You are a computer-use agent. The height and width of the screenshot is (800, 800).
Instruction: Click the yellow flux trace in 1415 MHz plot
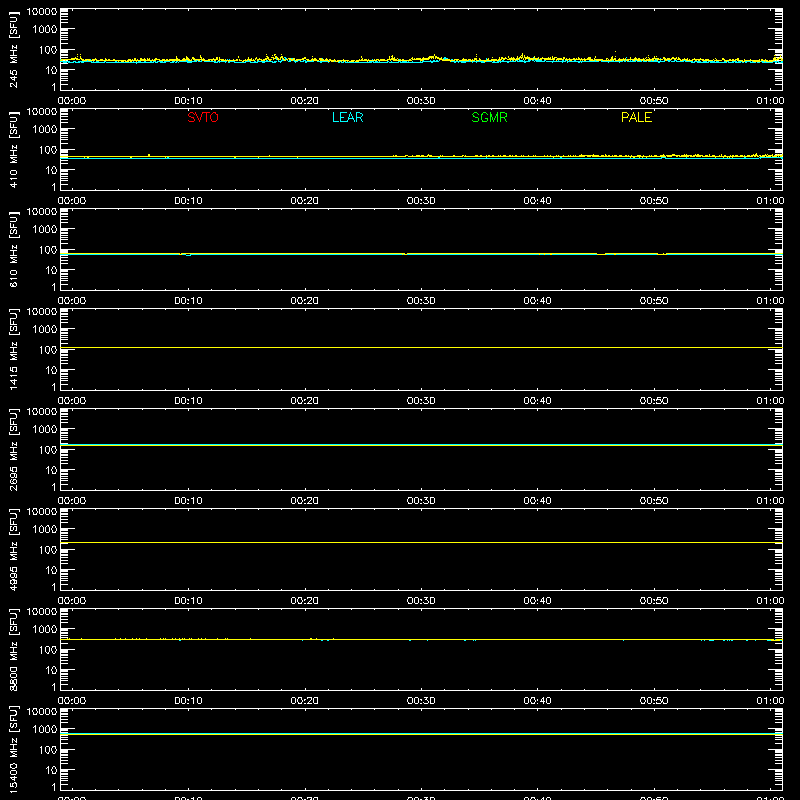pos(421,347)
